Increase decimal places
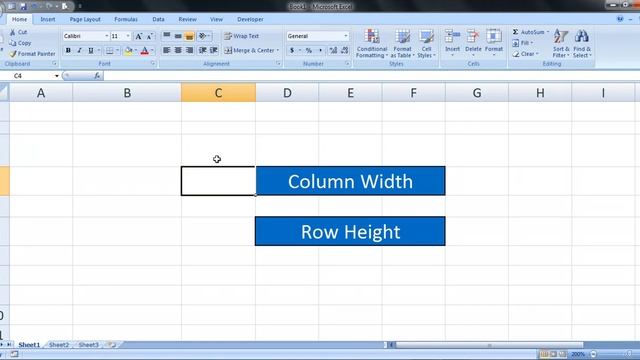 point(333,50)
